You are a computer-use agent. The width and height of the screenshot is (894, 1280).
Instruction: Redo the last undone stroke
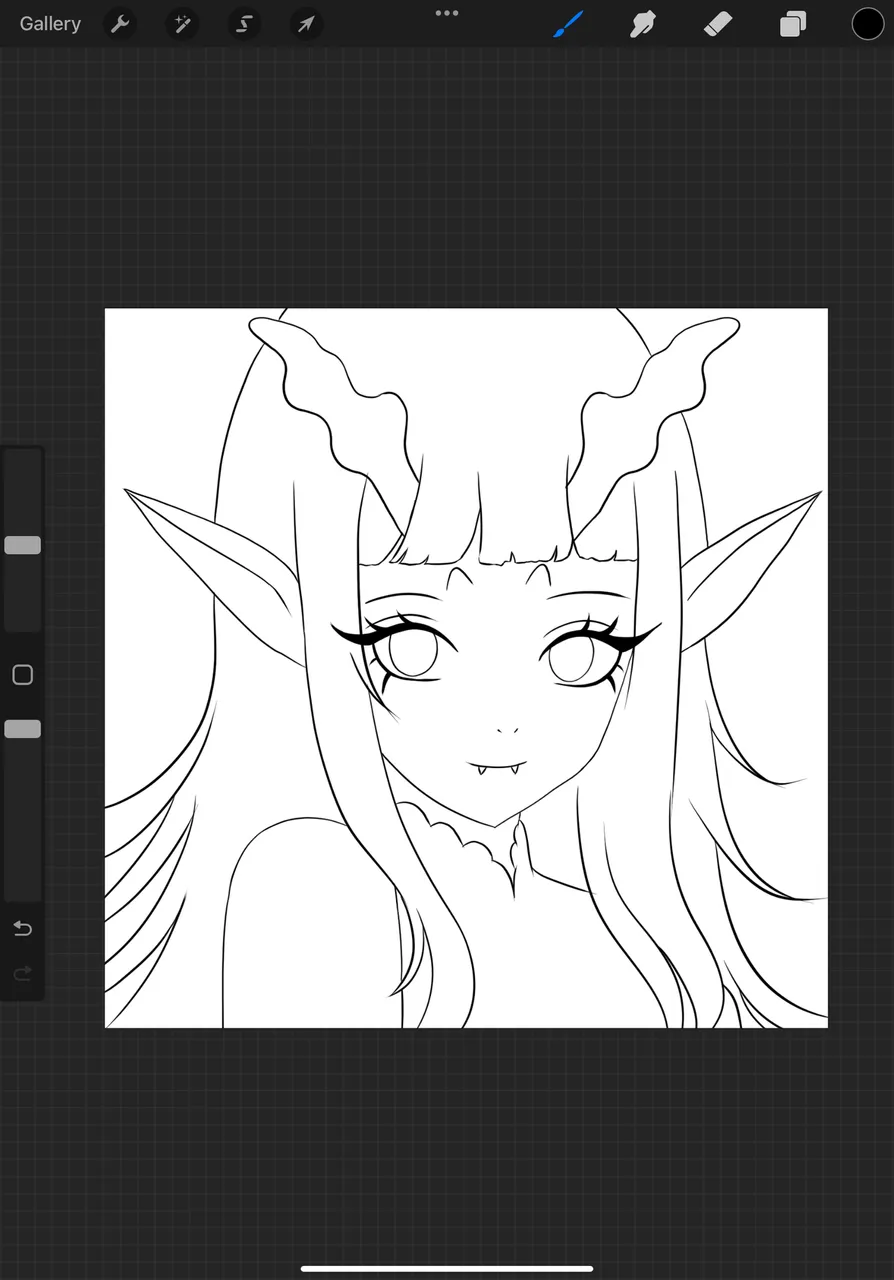click(x=22, y=973)
